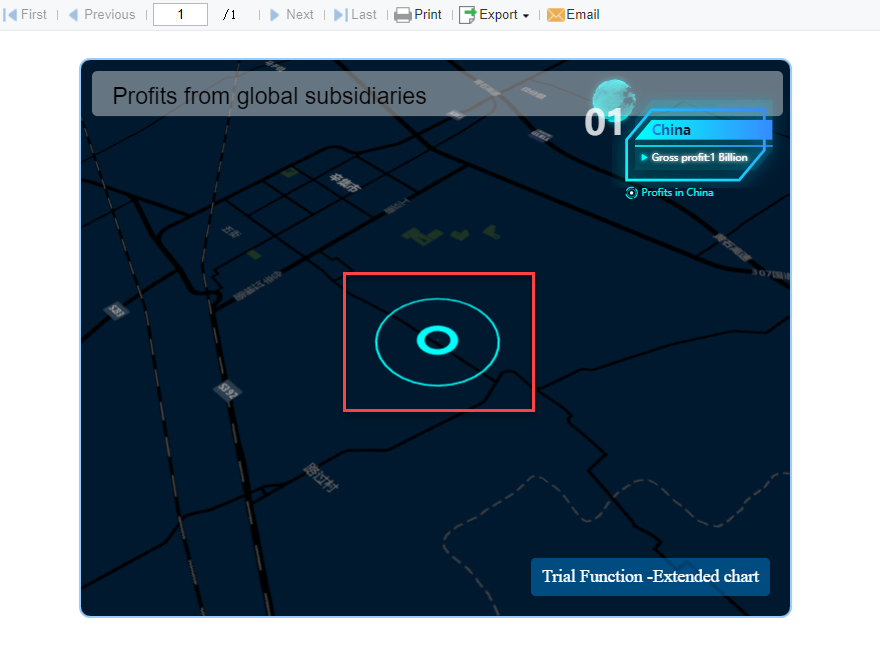
Task: Click the circular map marker inside the red box
Action: (438, 341)
